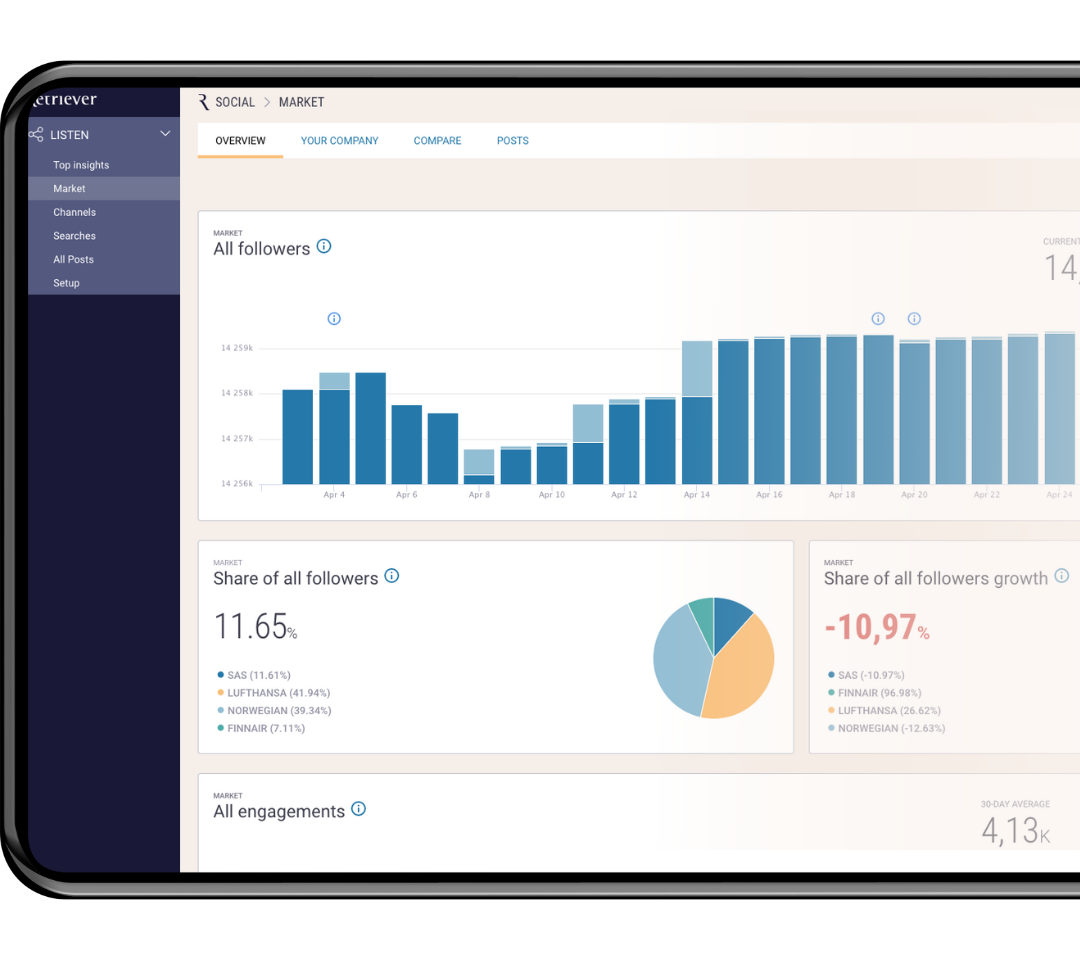Click the NORWEGIAN (-12.63%) growth legend entry

coord(886,729)
